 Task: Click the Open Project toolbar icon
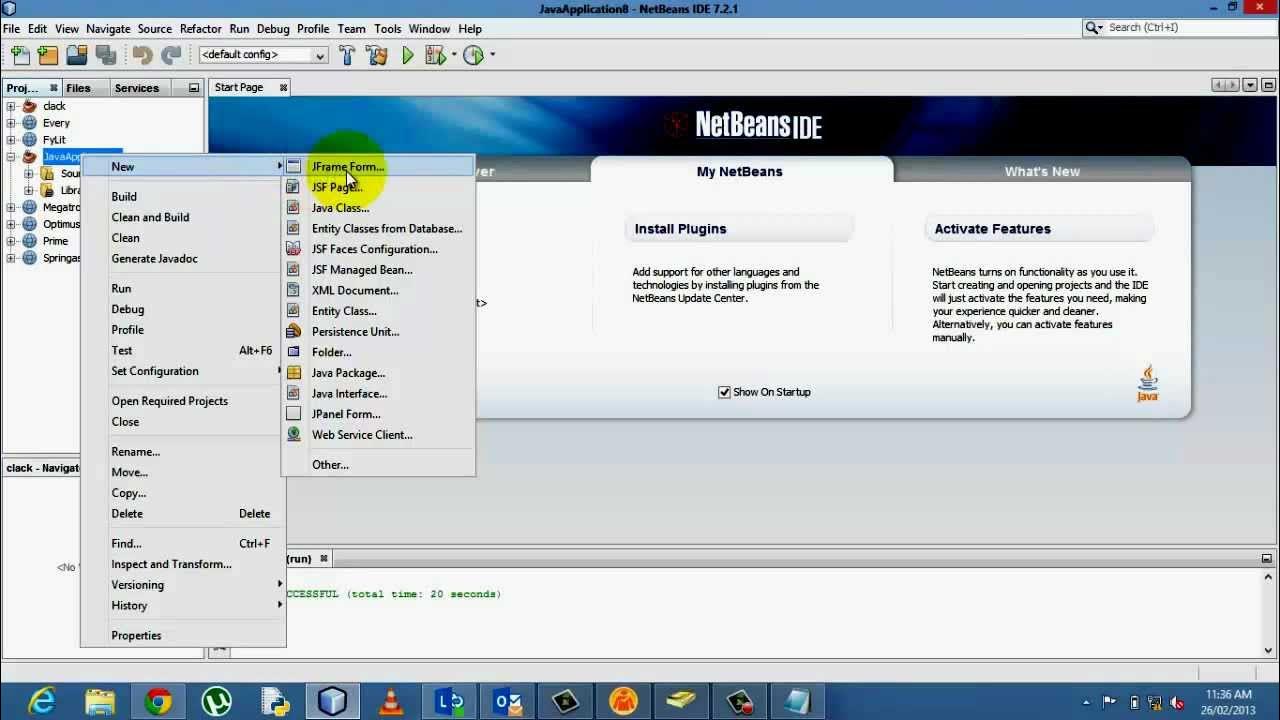(77, 55)
